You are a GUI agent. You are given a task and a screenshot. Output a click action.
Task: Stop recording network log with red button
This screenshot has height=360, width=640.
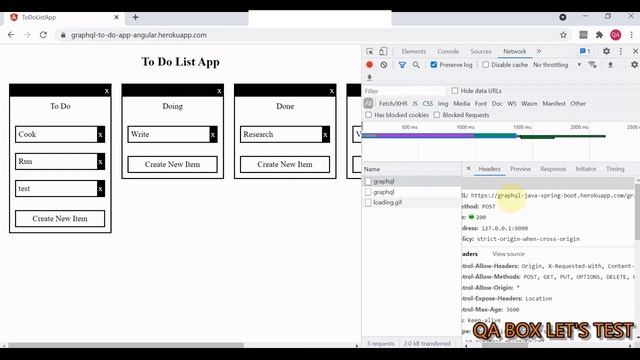pyautogui.click(x=369, y=64)
